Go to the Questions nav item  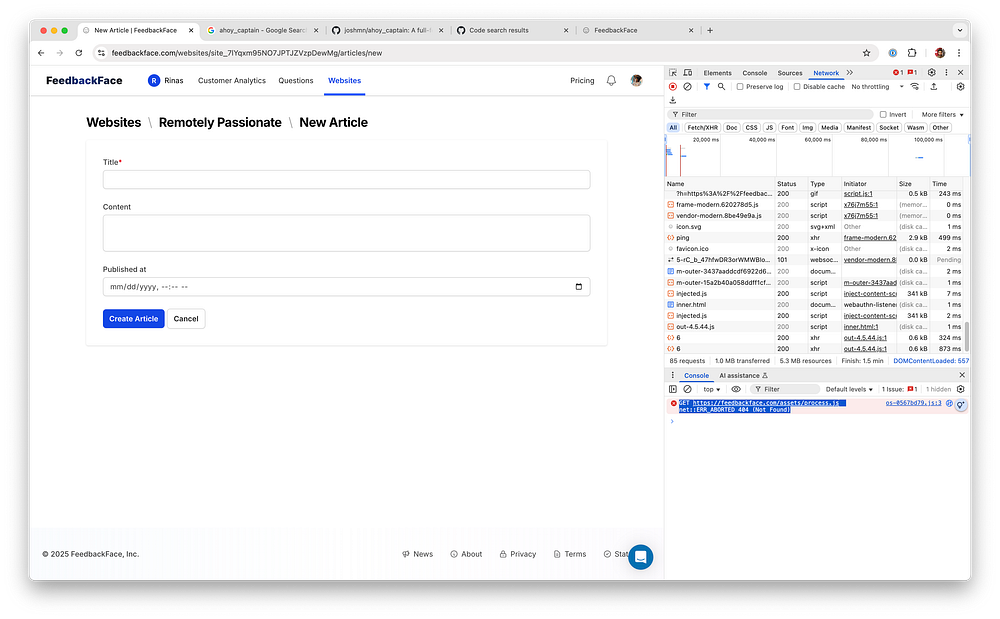(x=295, y=81)
